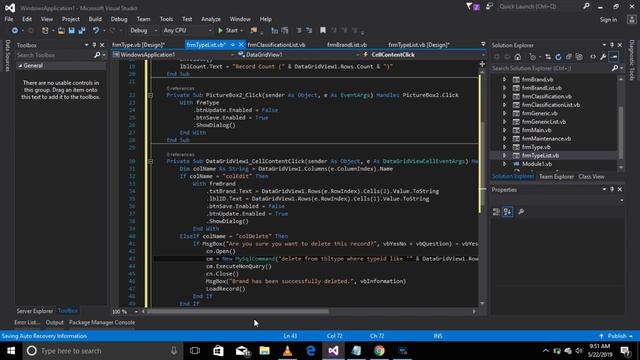Click the Open File folder icon
The width and height of the screenshot is (640, 360).
(61, 31)
